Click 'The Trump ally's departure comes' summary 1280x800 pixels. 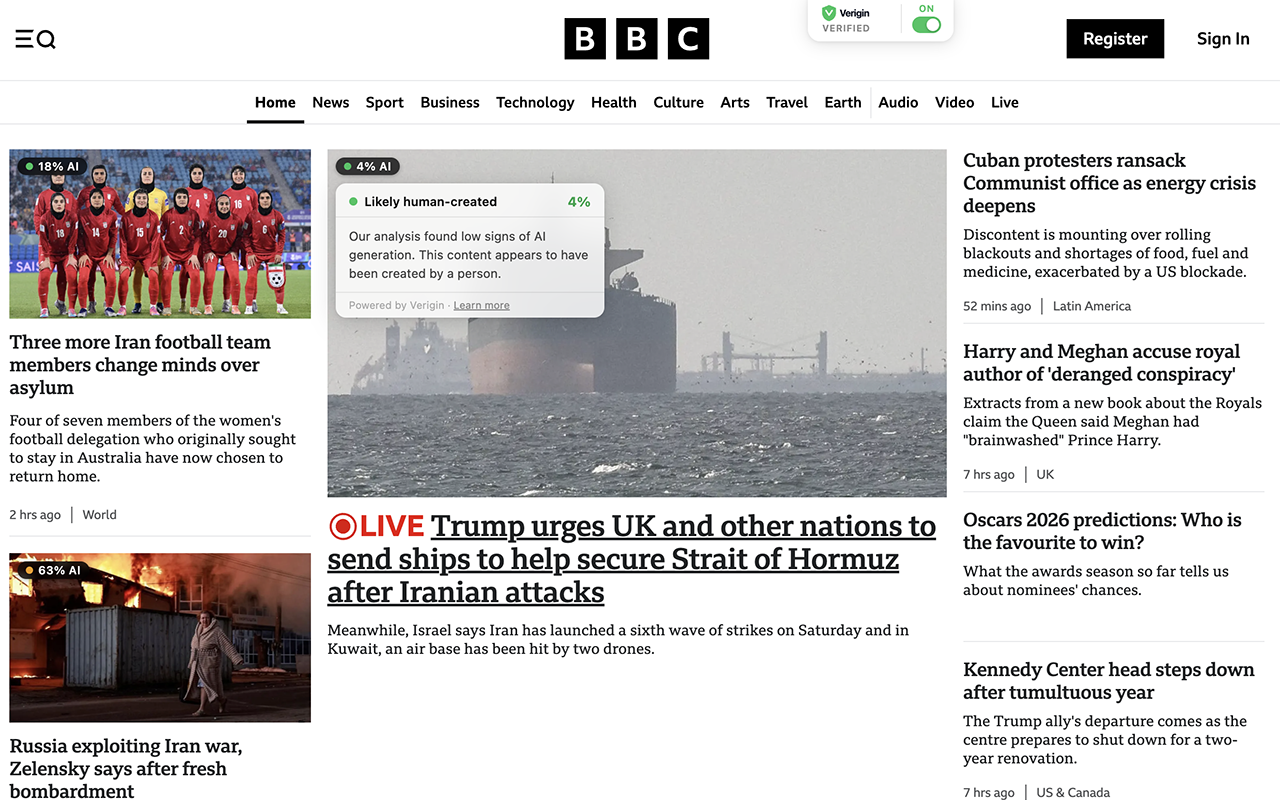[1105, 740]
